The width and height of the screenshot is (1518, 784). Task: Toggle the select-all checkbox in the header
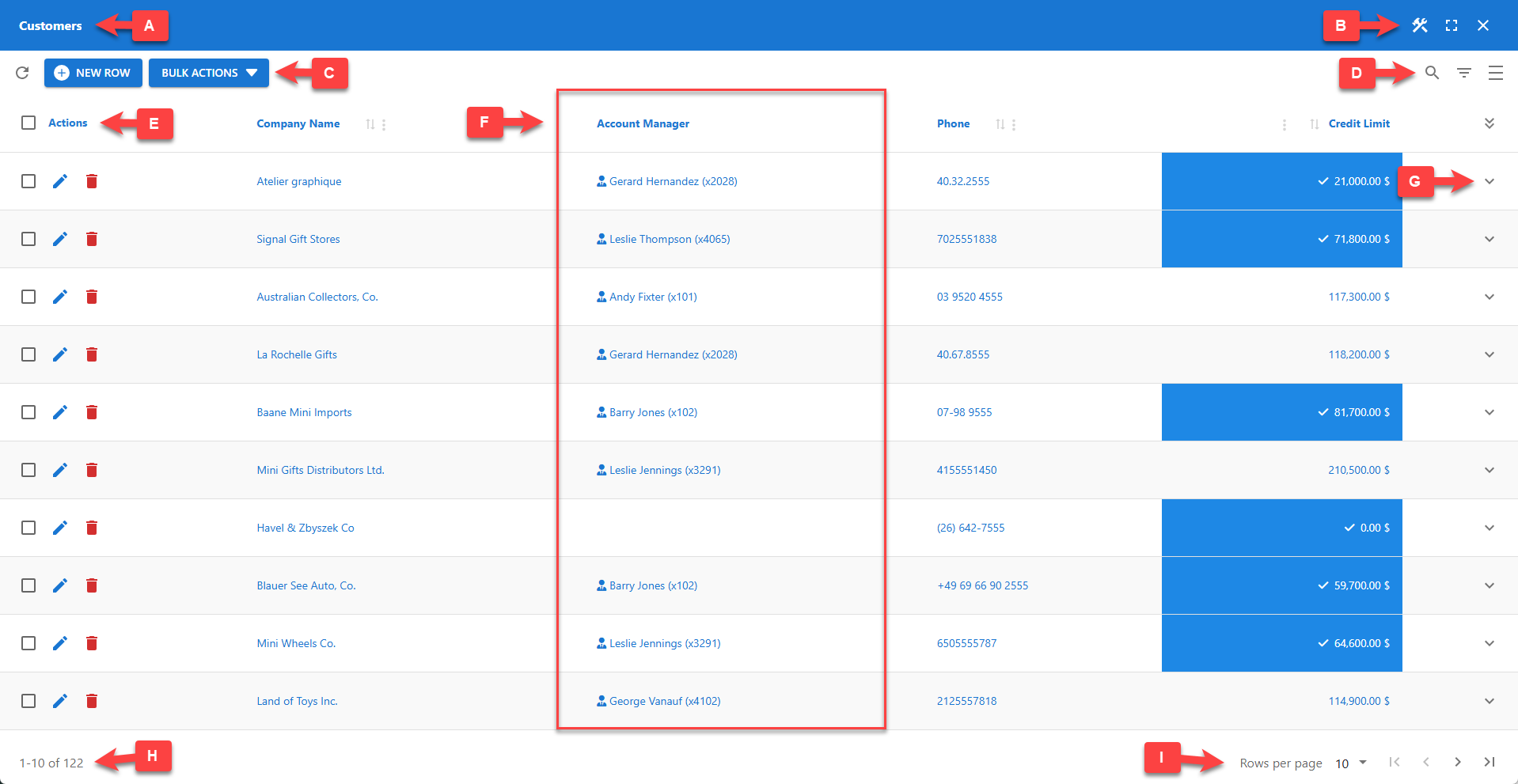pyautogui.click(x=28, y=123)
